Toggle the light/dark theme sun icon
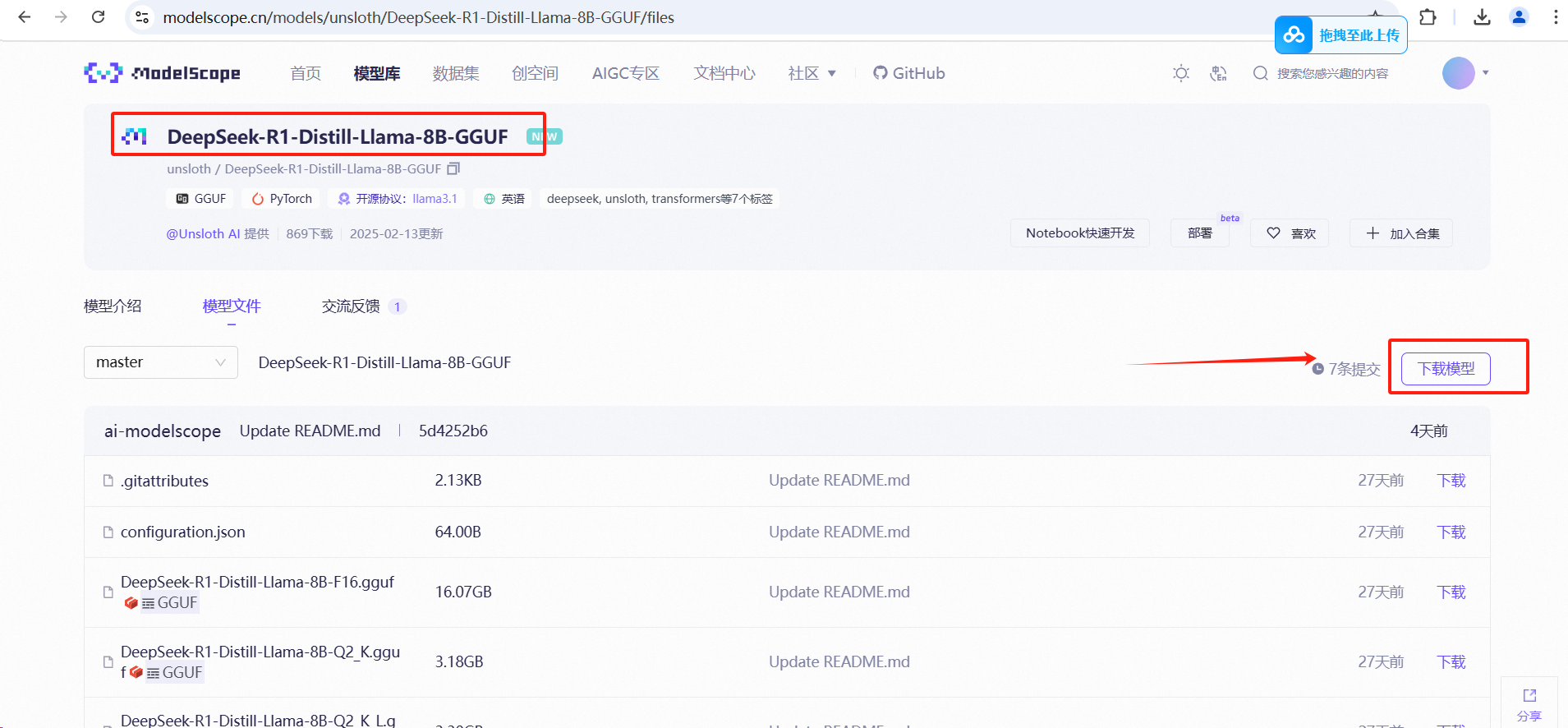This screenshot has height=728, width=1568. (1181, 73)
